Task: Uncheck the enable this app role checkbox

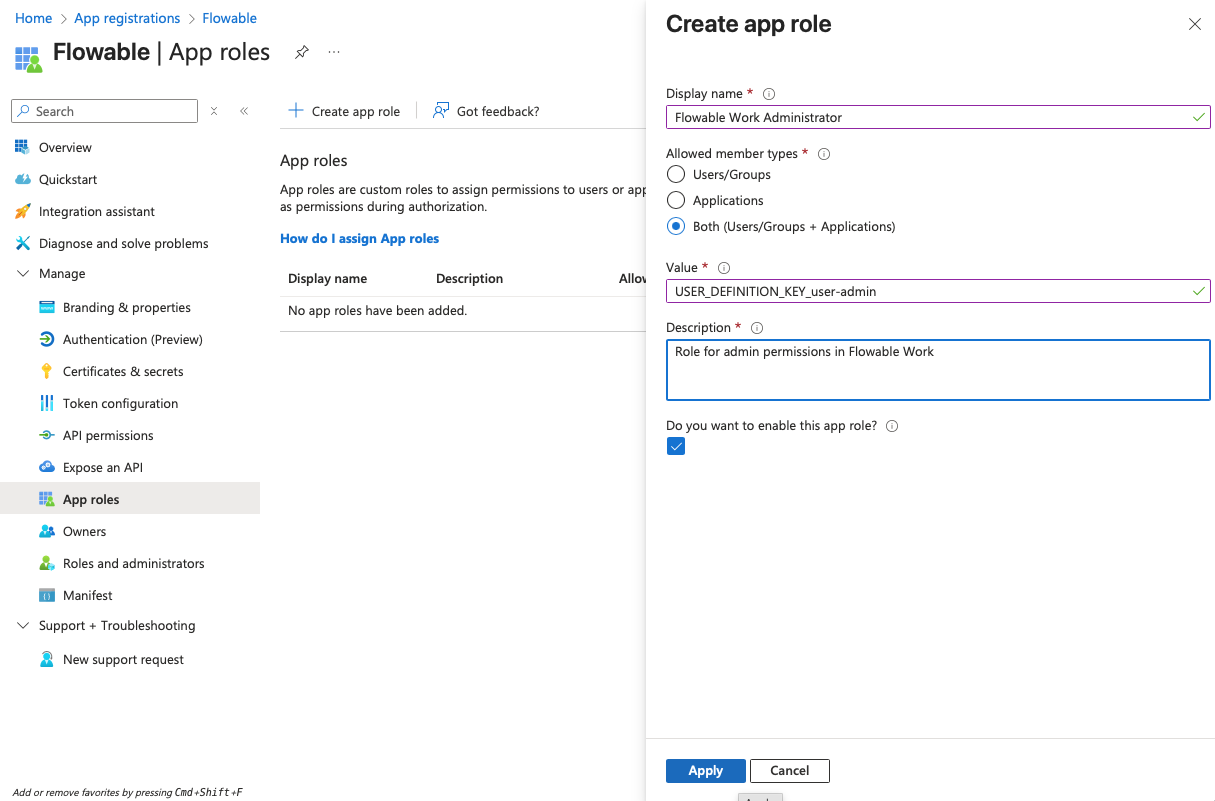Action: pos(676,447)
